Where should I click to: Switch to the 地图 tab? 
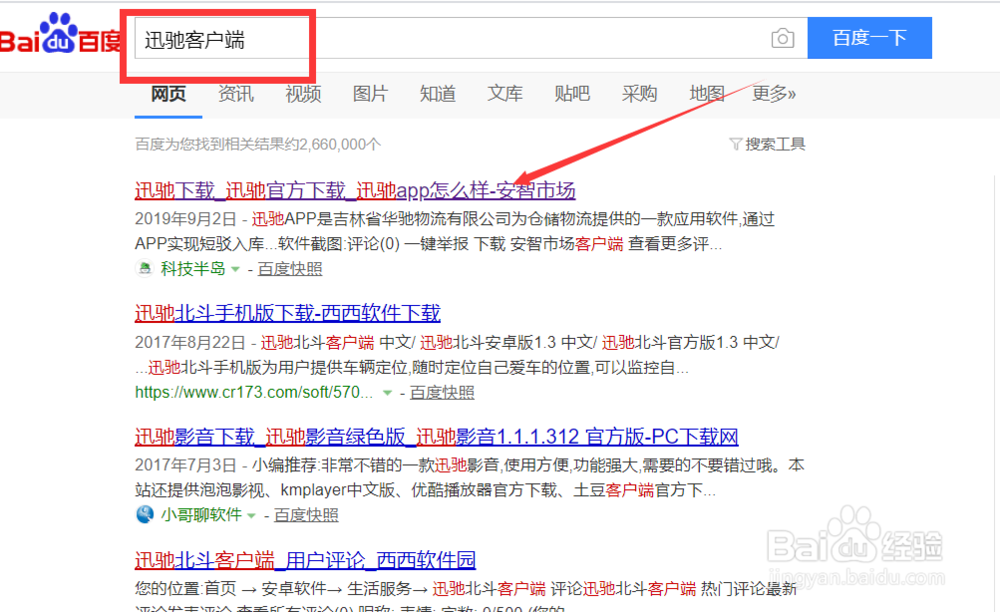(x=707, y=94)
